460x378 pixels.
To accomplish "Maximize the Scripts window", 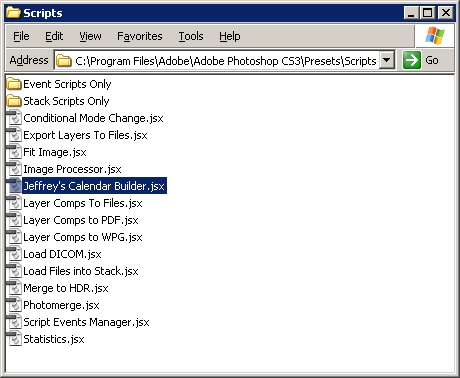I will pyautogui.click(x=427, y=13).
